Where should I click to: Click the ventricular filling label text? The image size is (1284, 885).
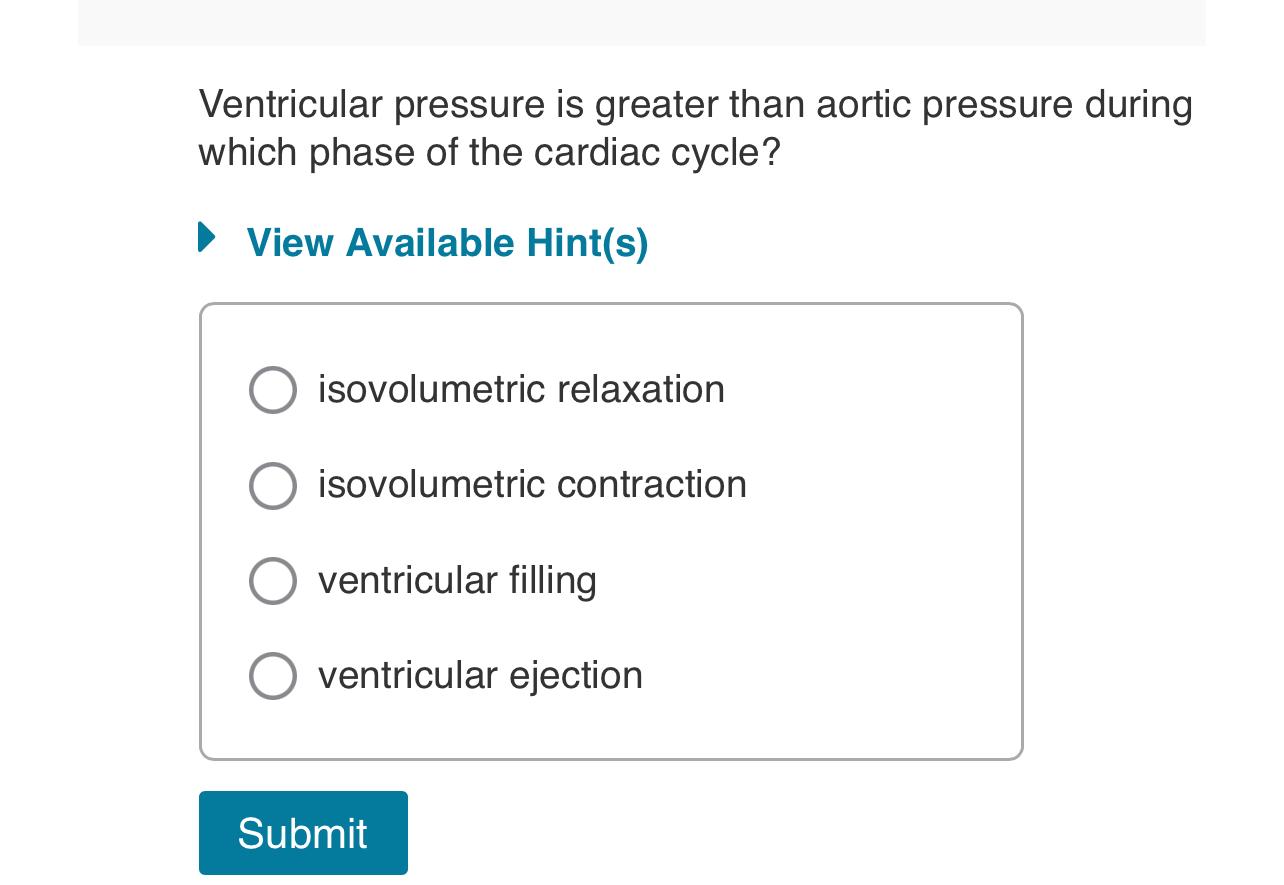pyautogui.click(x=456, y=581)
